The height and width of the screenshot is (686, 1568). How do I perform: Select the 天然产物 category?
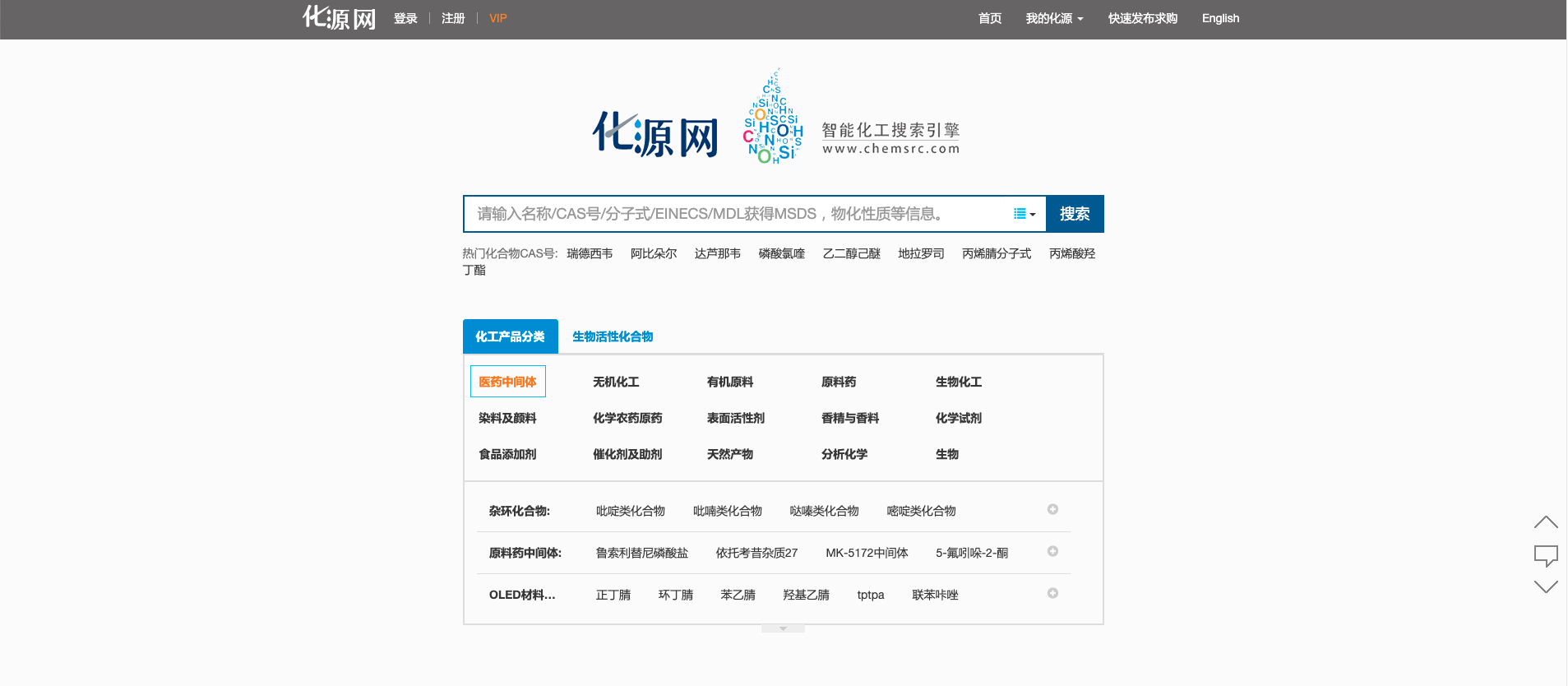point(730,454)
